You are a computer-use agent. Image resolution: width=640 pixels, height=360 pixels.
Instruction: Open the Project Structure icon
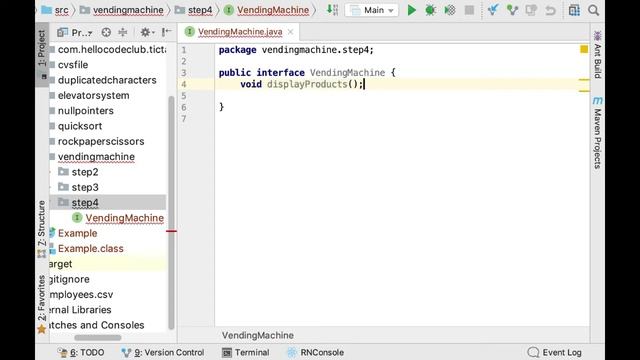(x=574, y=10)
